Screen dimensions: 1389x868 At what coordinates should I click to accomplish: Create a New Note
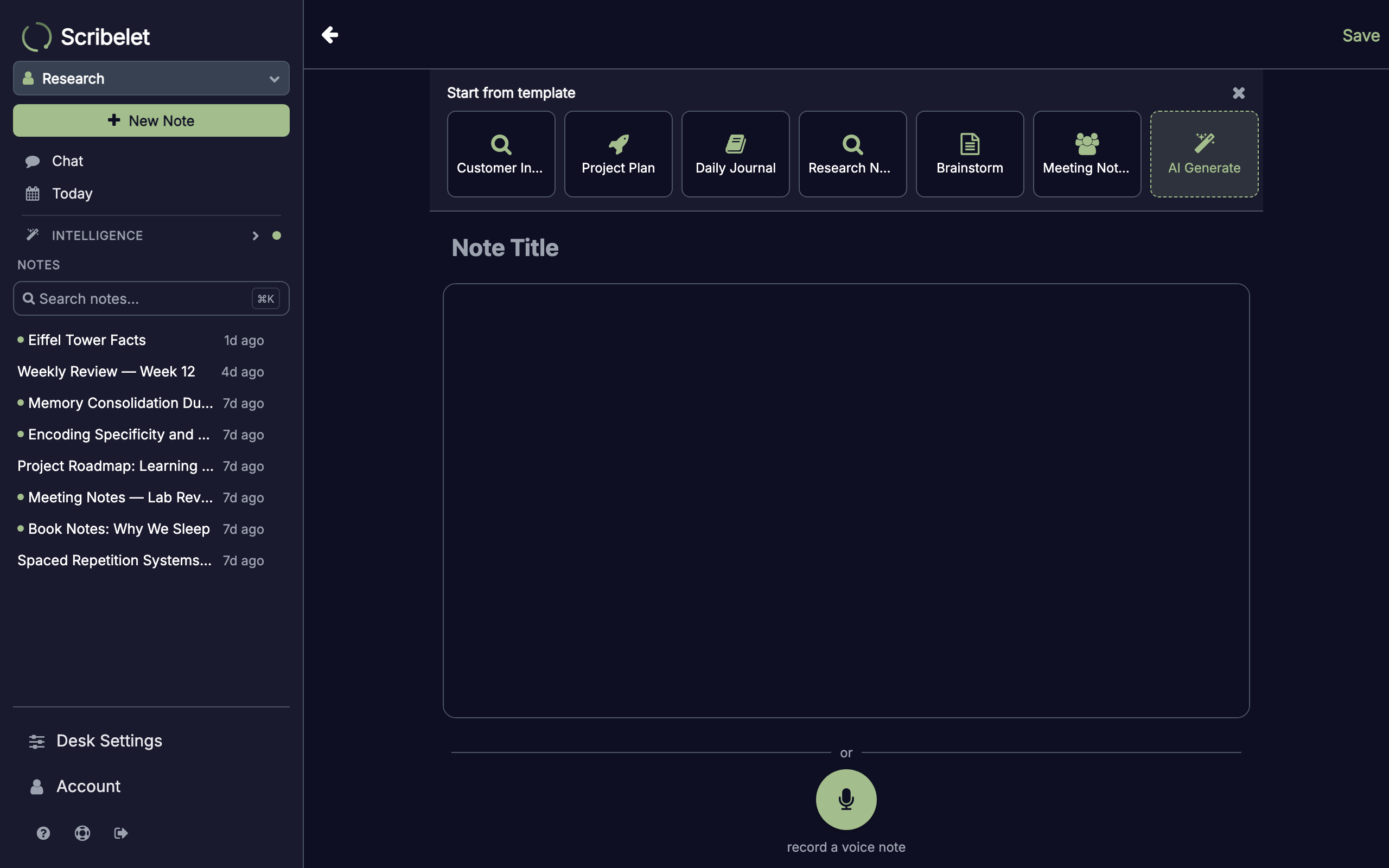pyautogui.click(x=151, y=120)
